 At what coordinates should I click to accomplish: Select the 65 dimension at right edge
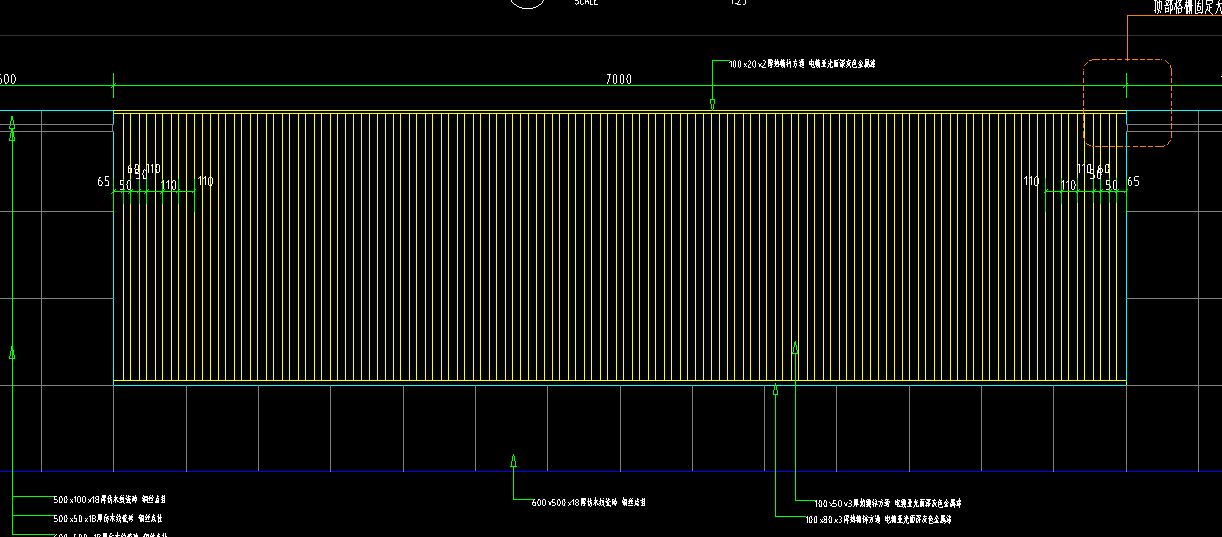pos(1133,182)
